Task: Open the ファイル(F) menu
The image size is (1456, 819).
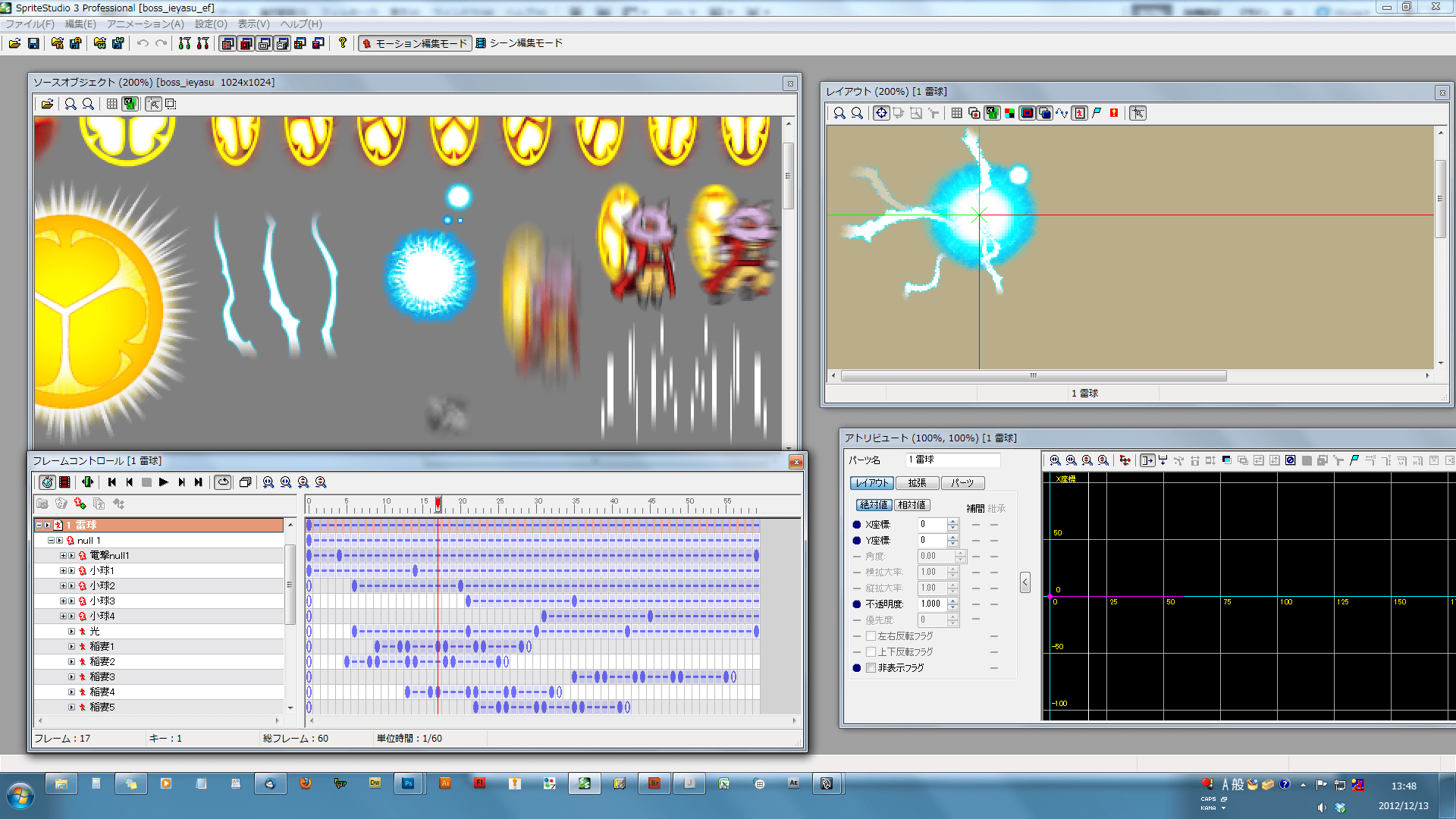Action: pyautogui.click(x=30, y=24)
